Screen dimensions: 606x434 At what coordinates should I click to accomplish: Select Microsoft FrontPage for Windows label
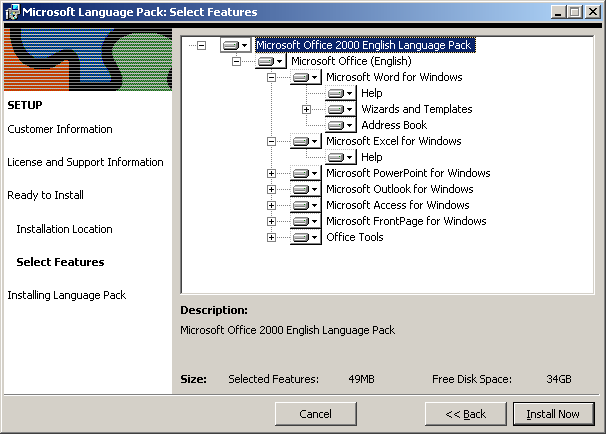coord(406,221)
